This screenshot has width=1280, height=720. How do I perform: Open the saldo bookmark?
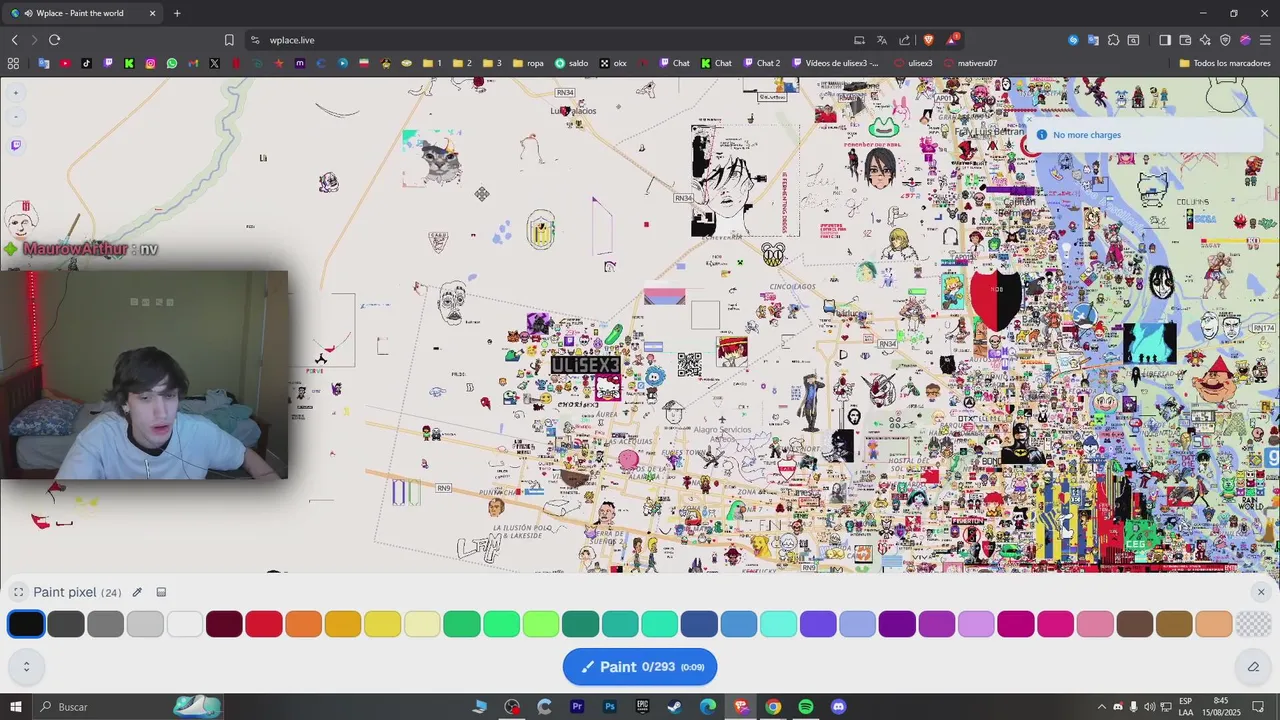[x=572, y=63]
